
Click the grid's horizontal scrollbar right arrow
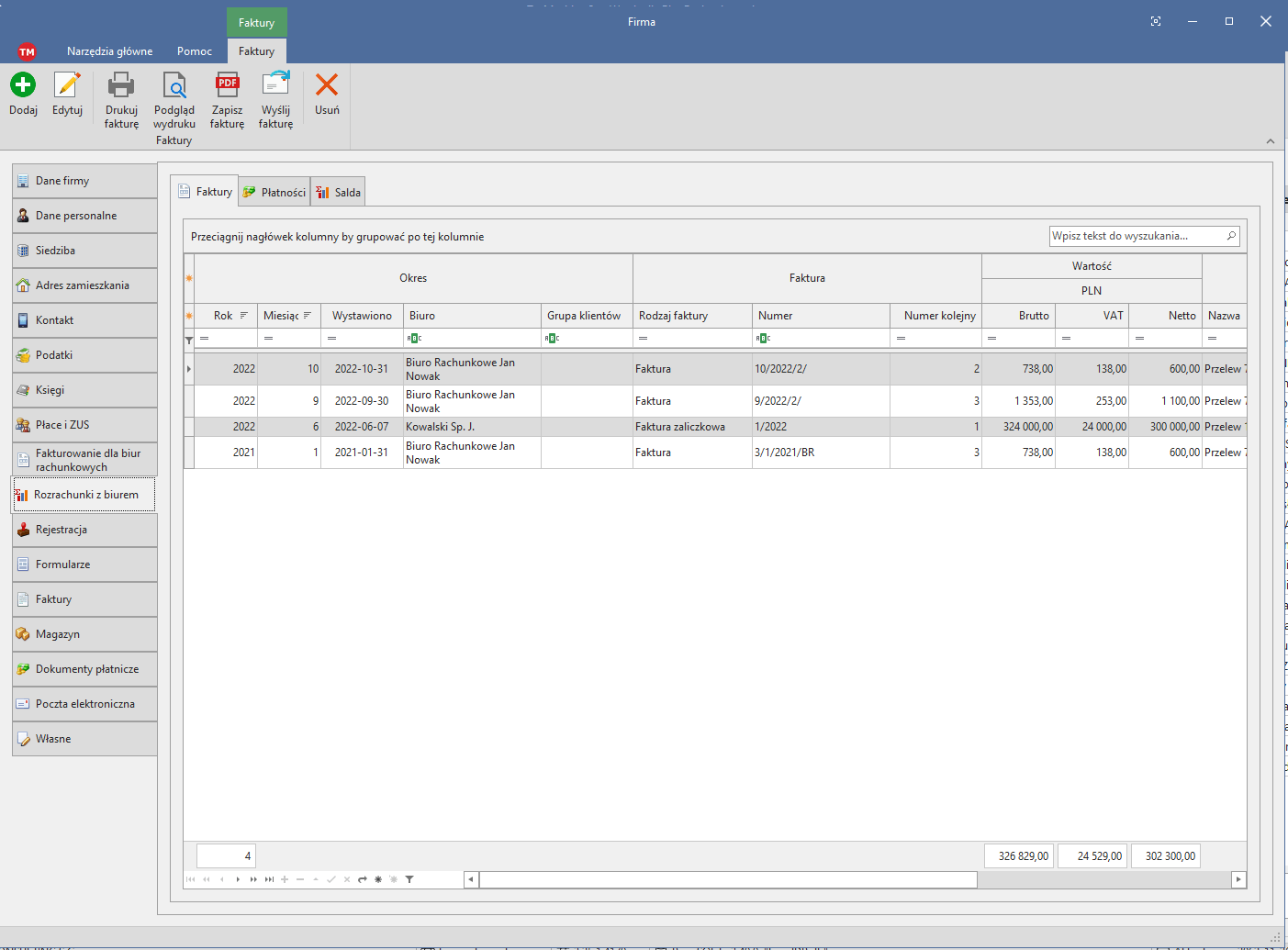tap(1238, 879)
